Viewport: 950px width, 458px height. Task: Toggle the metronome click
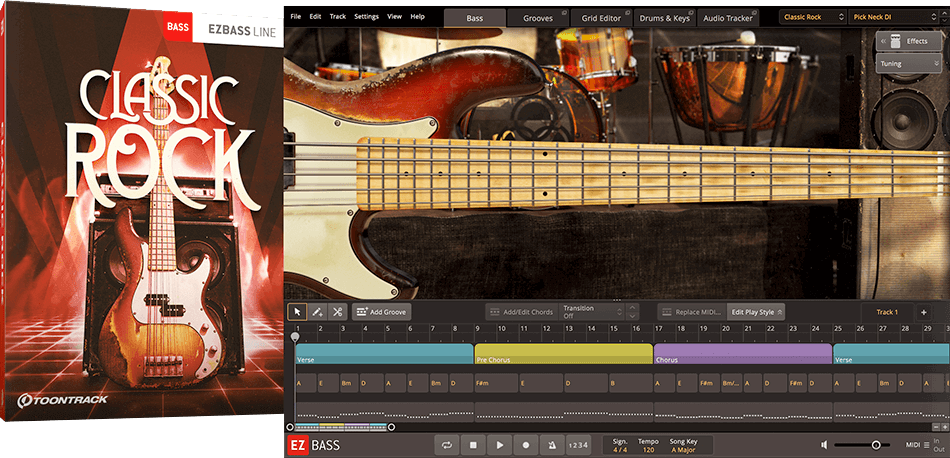pyautogui.click(x=551, y=444)
